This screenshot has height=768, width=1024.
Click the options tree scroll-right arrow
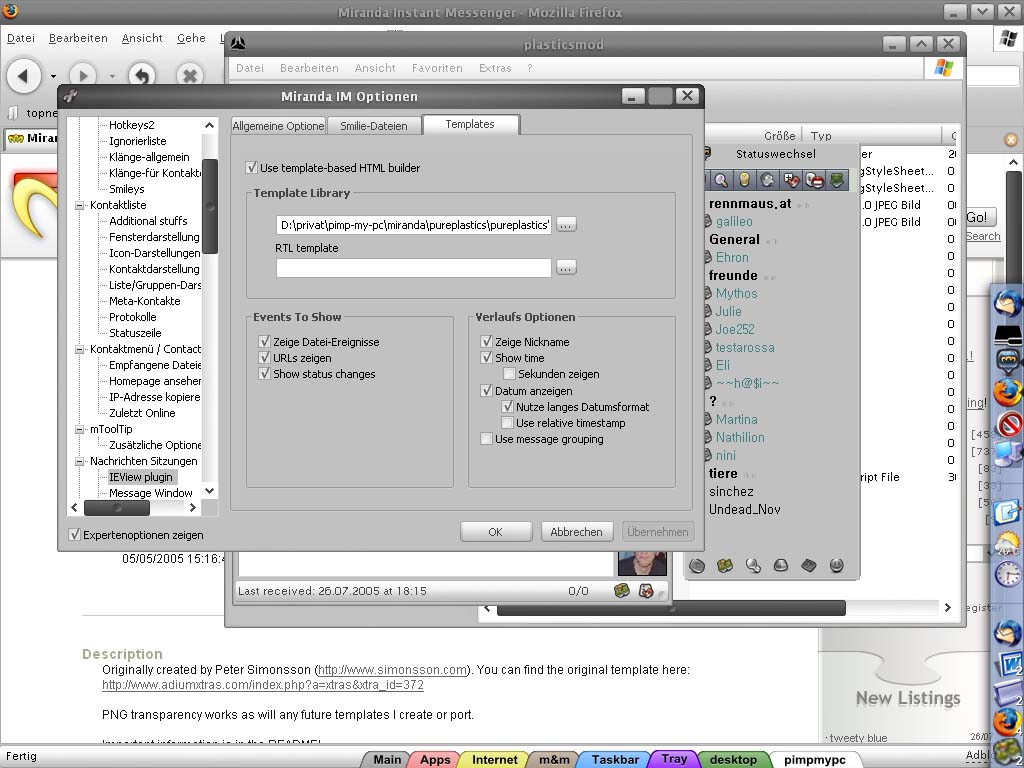tap(193, 507)
